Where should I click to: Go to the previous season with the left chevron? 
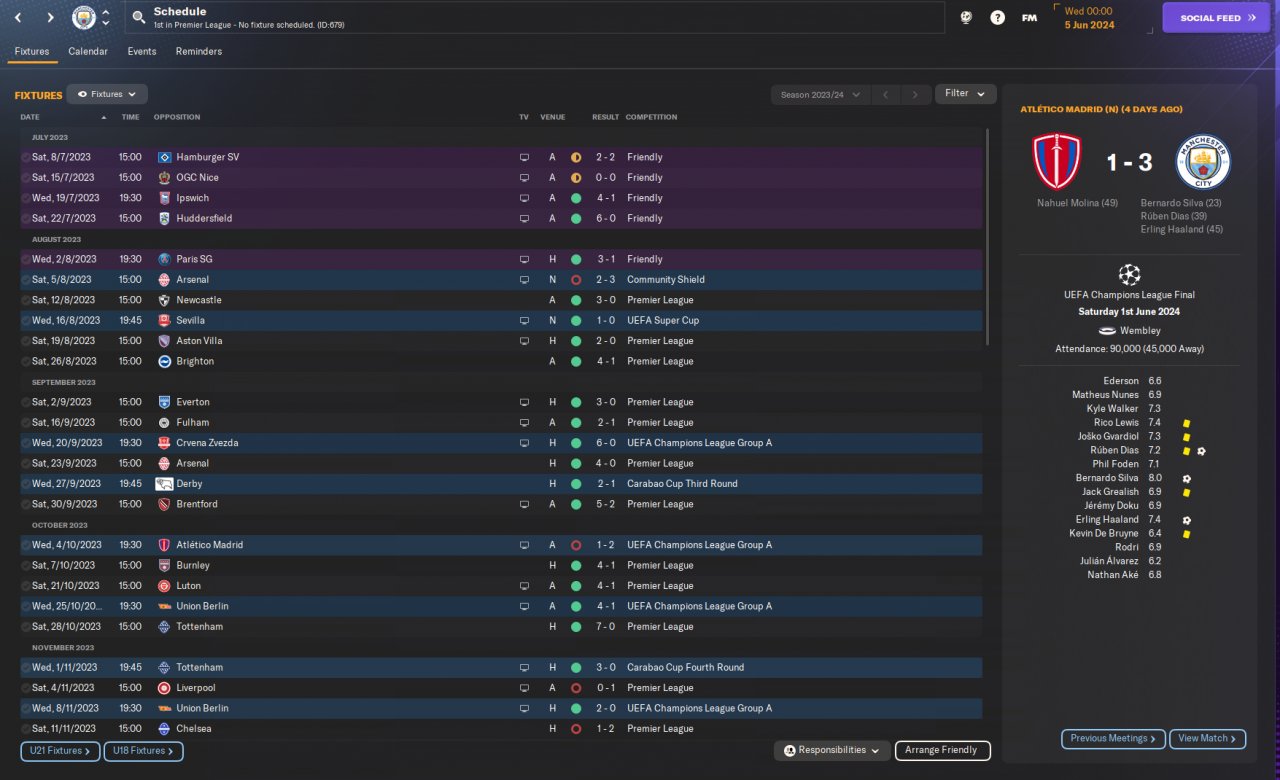coord(885,95)
